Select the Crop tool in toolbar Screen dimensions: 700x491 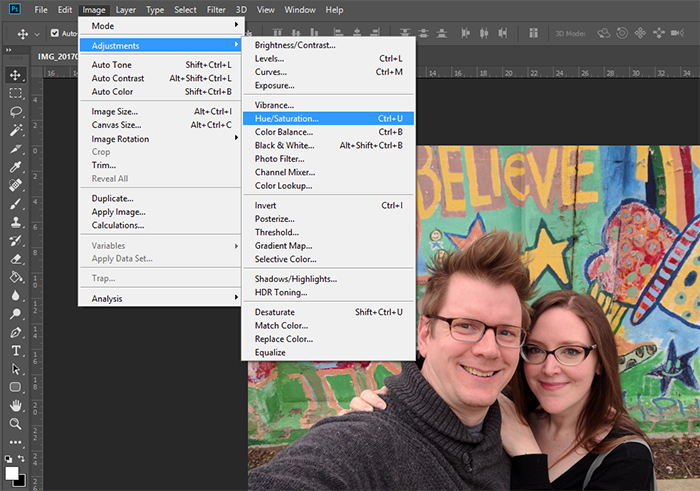16,148
